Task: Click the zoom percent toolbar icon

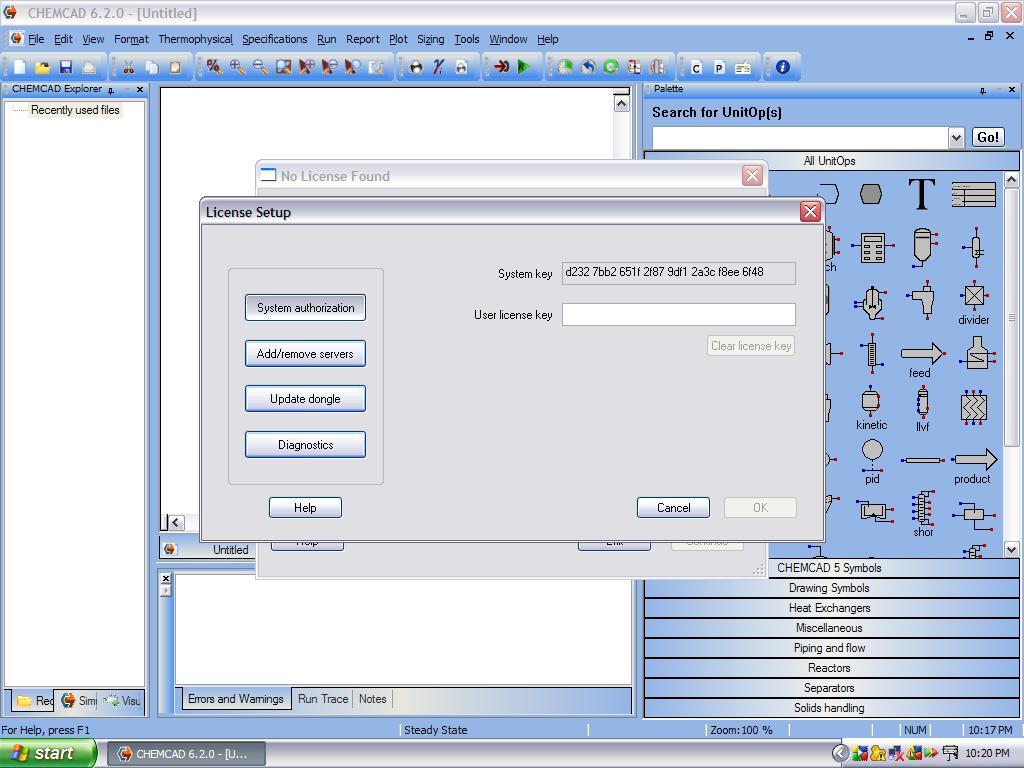Action: click(x=214, y=67)
